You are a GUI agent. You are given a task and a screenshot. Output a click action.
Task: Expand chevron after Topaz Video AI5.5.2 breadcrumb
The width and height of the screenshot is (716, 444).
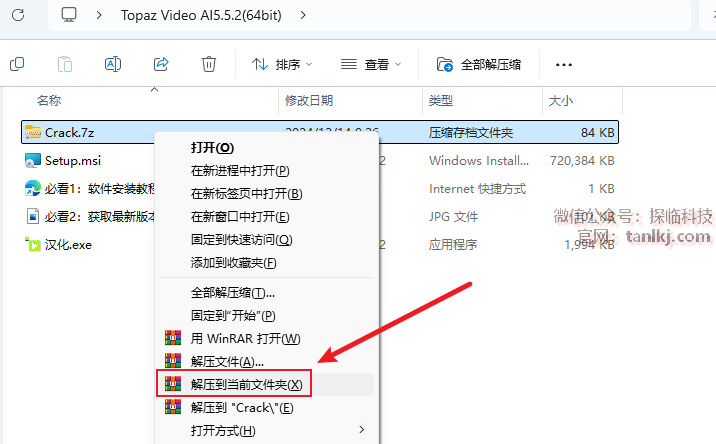(303, 15)
